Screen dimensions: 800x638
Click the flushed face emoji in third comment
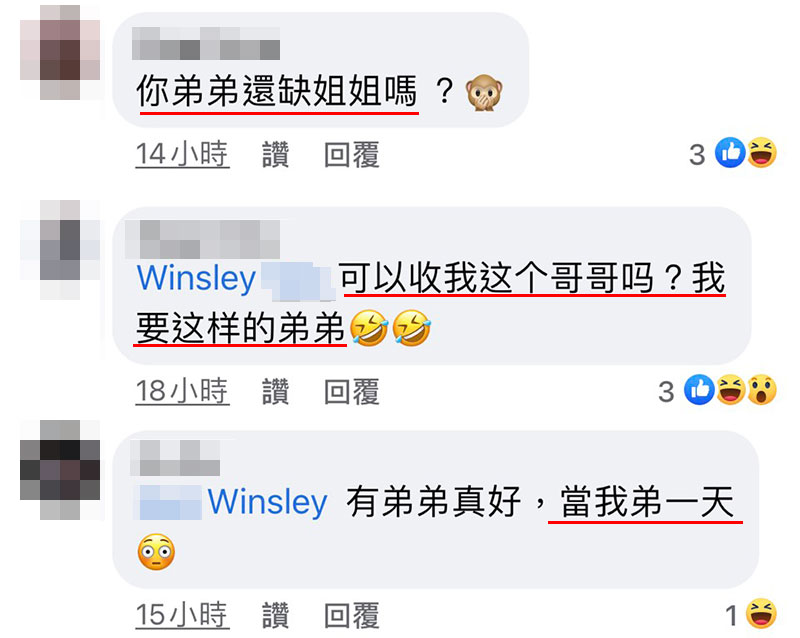pos(156,552)
